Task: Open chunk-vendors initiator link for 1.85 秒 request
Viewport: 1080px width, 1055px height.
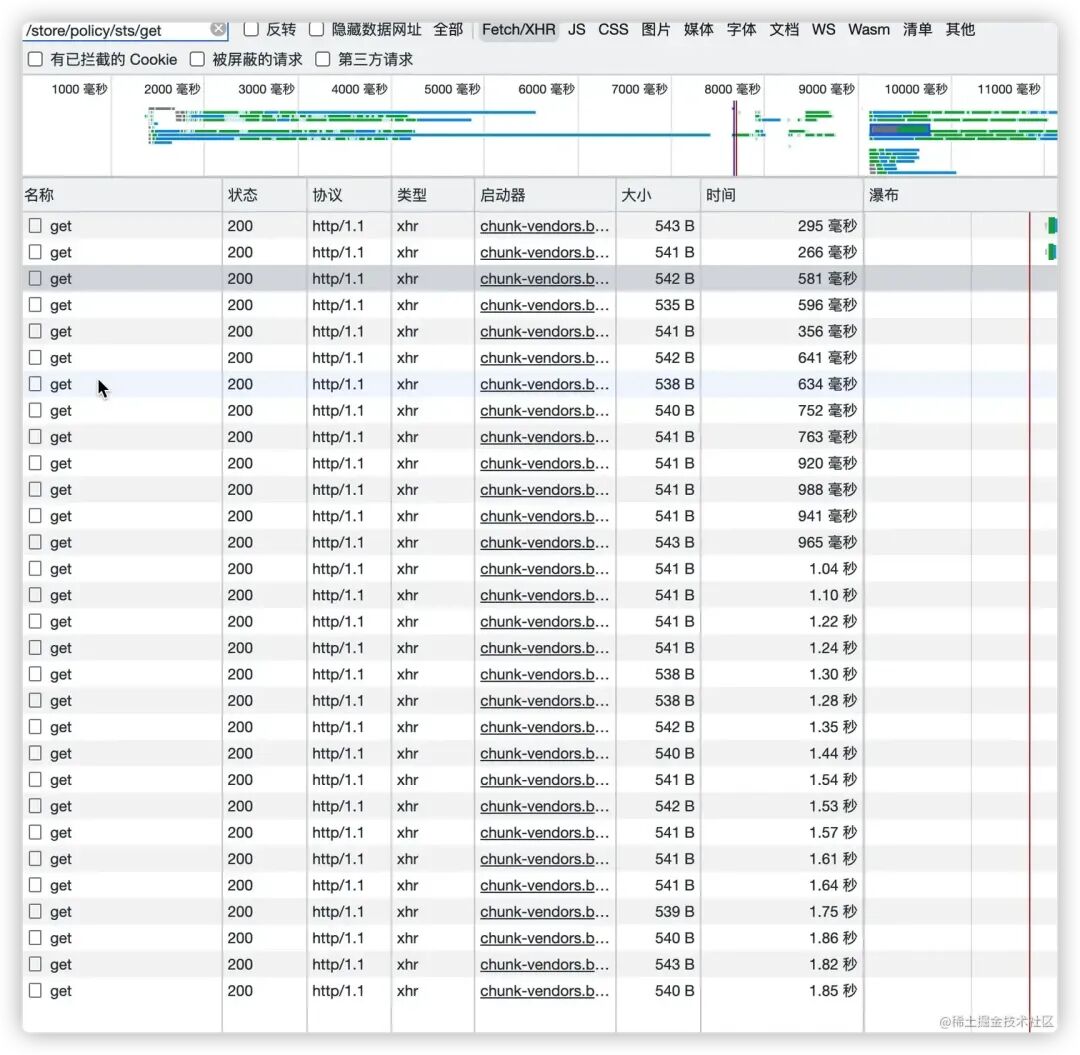Action: (x=544, y=991)
